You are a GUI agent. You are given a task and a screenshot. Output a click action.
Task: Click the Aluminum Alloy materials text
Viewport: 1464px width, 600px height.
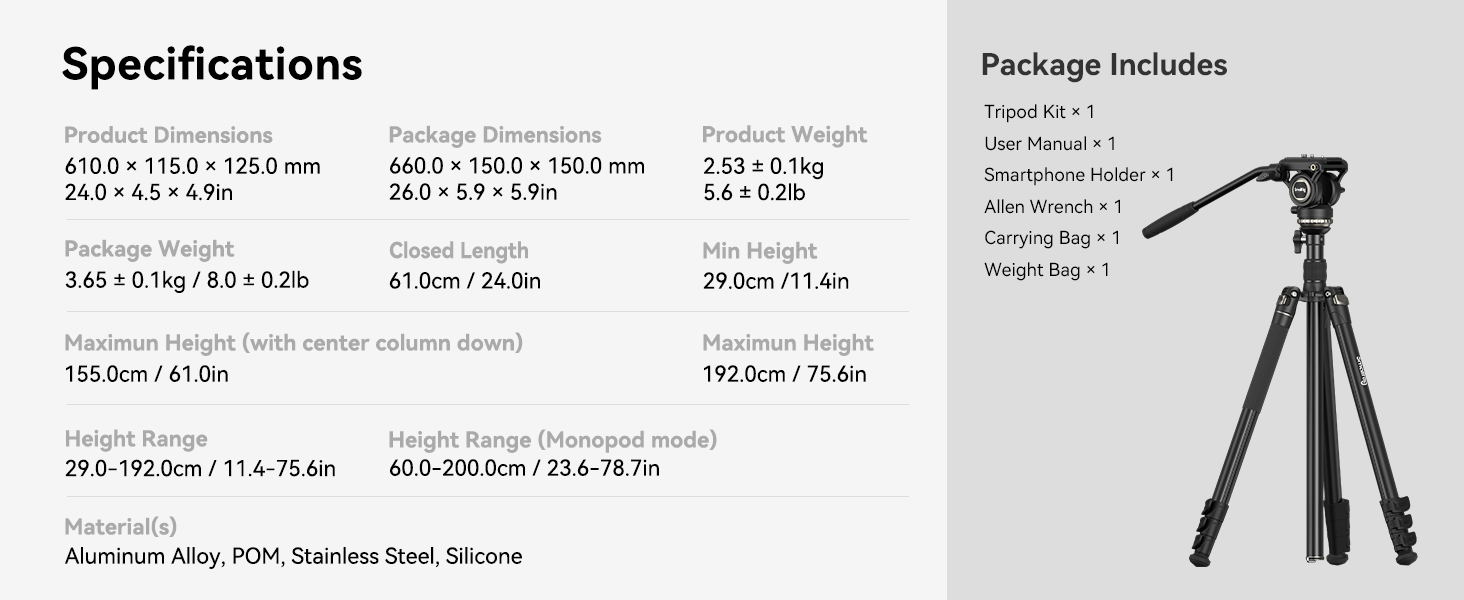point(142,556)
